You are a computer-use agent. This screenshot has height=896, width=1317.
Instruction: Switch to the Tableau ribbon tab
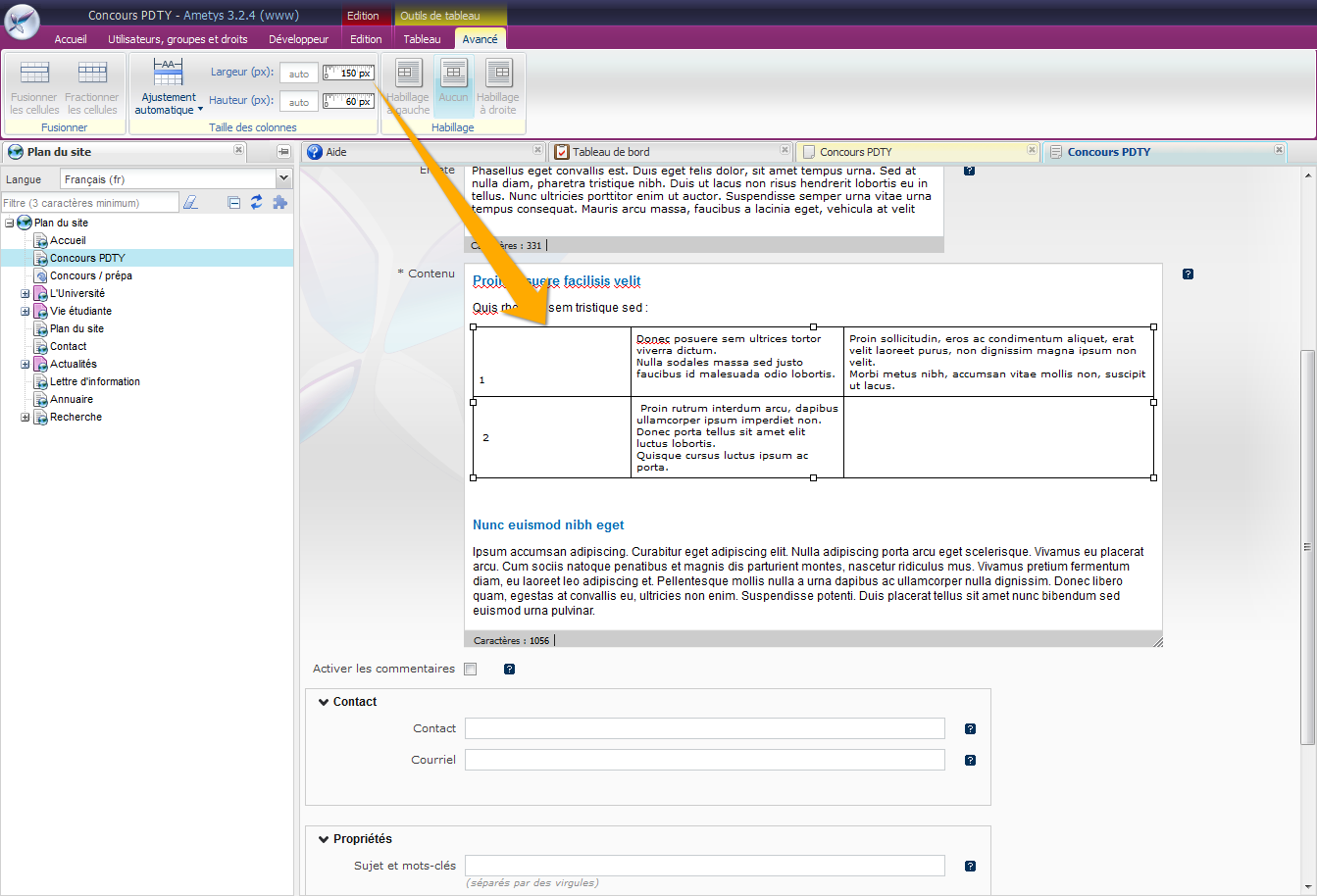click(422, 39)
